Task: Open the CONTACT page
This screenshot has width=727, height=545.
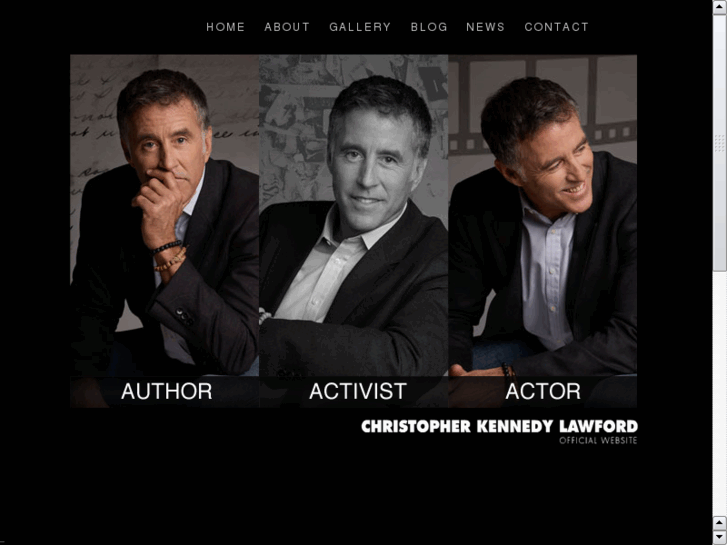Action: pos(556,27)
